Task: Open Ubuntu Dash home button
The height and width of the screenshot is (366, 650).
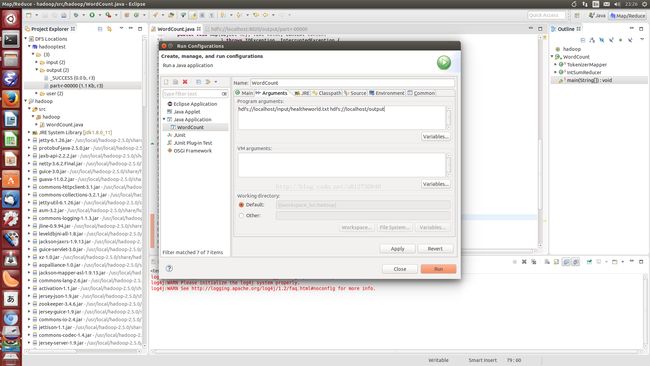Action: (11, 19)
